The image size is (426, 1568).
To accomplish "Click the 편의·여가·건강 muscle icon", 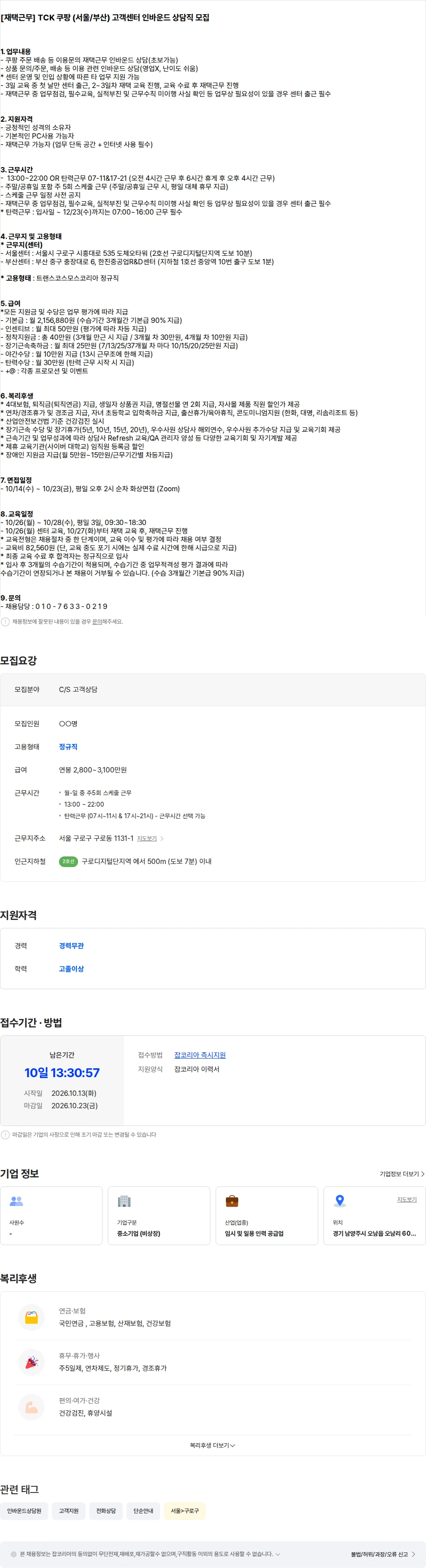I will (x=32, y=1407).
